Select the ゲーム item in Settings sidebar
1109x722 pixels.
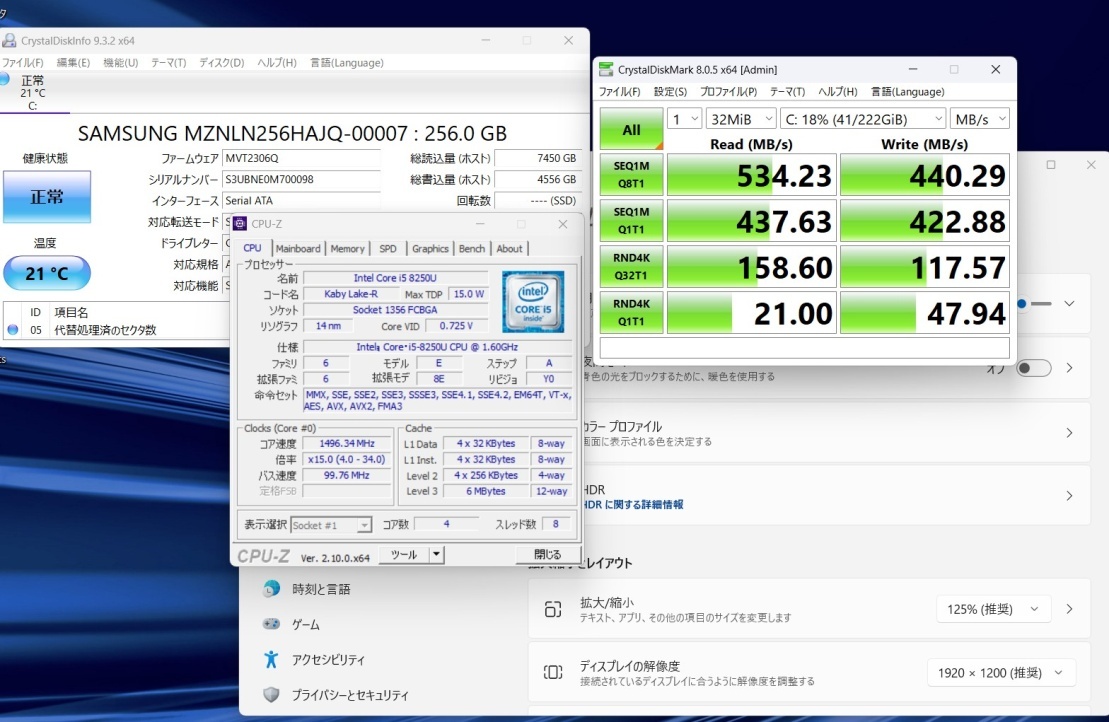point(306,624)
